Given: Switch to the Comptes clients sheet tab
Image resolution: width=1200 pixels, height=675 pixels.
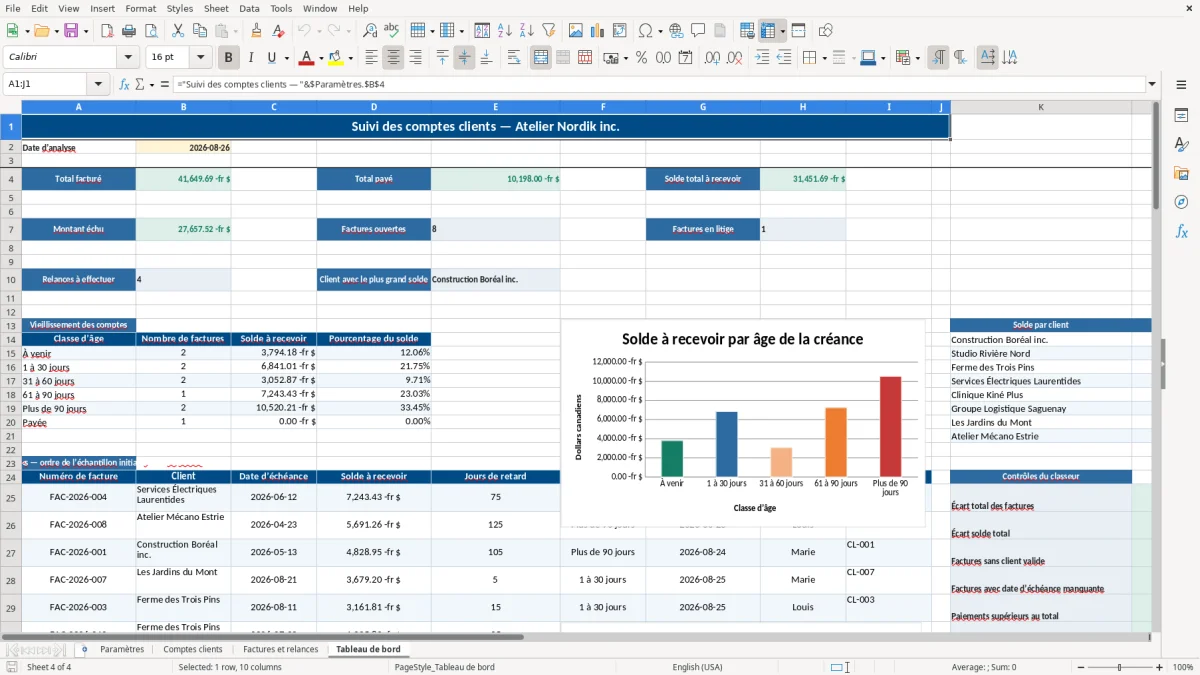Looking at the screenshot, I should click(193, 649).
